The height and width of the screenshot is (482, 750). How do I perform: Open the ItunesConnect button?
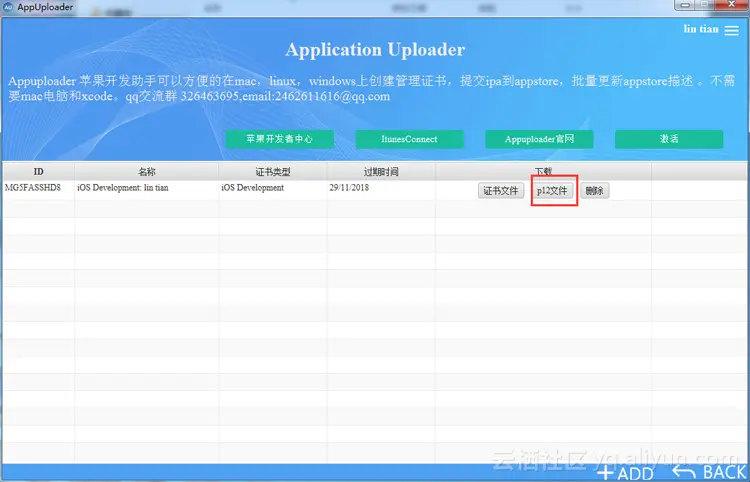point(409,139)
